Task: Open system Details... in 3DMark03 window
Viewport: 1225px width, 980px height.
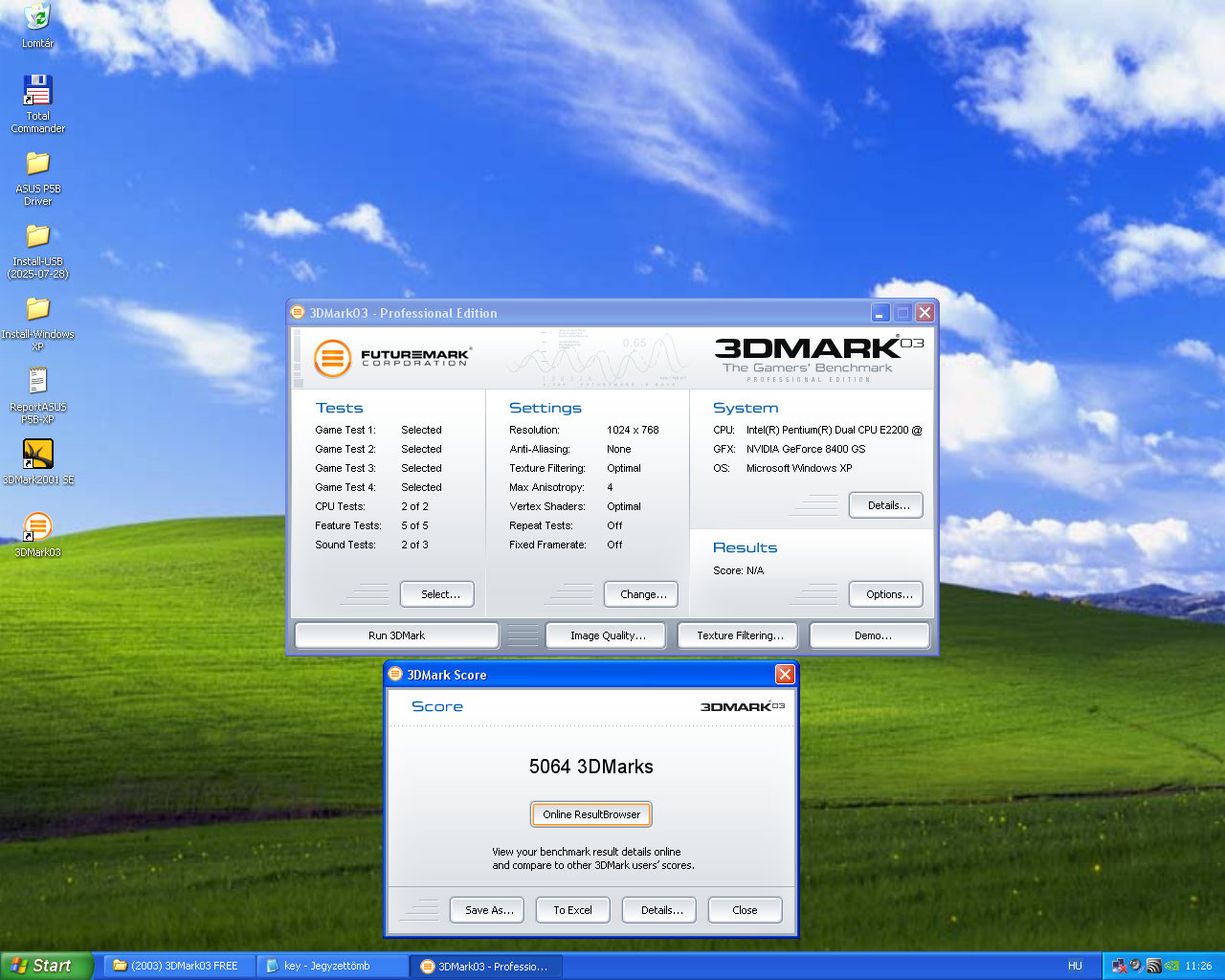Action: [x=888, y=505]
